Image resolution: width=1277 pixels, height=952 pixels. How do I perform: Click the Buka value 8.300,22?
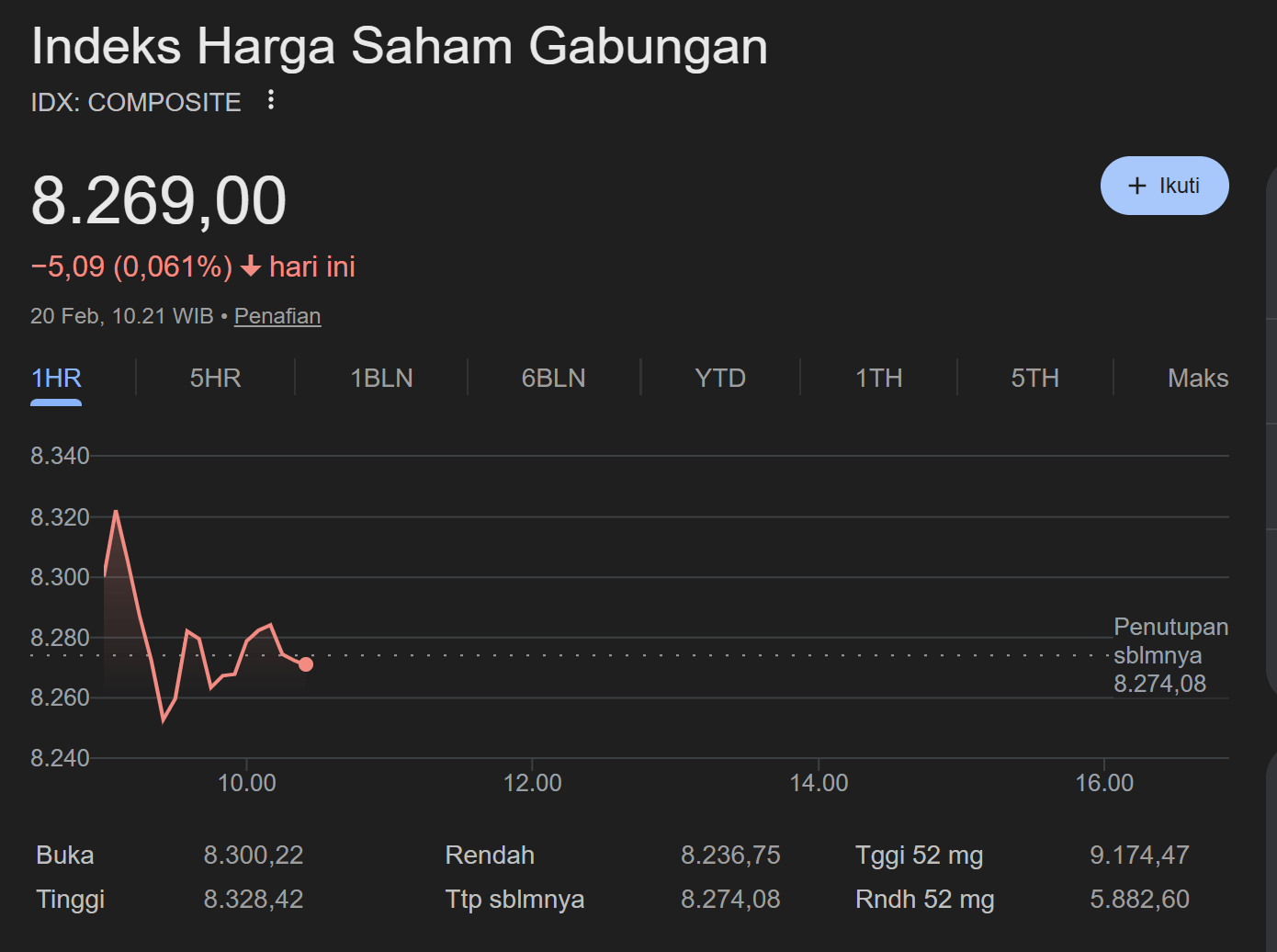click(253, 856)
